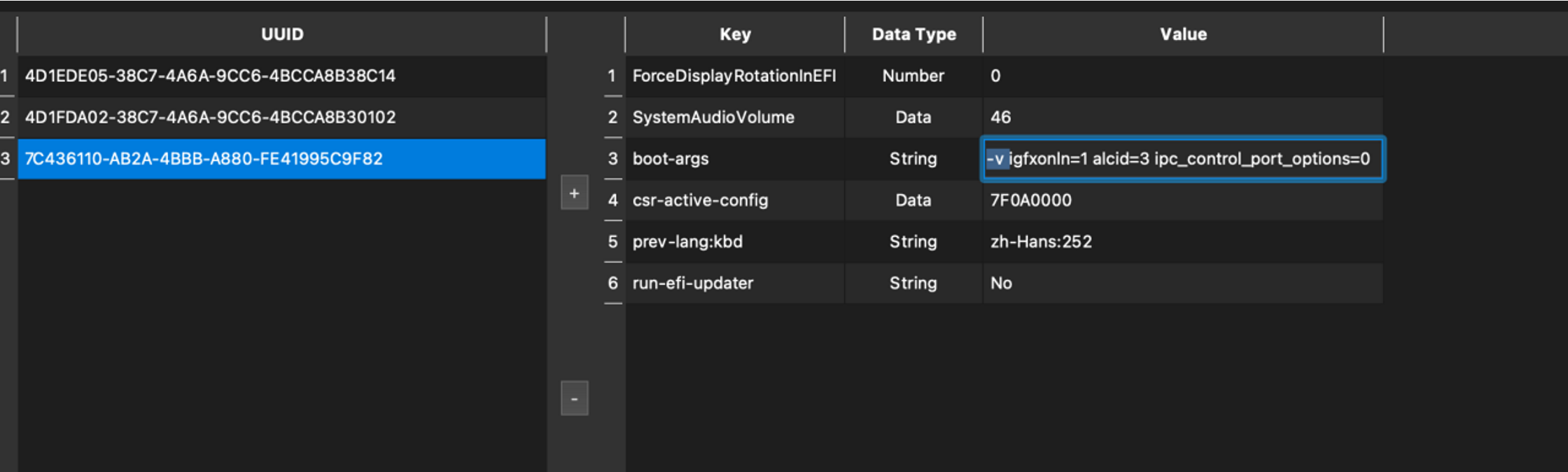Click the Data Type column header
The height and width of the screenshot is (472, 1568).
[913, 34]
